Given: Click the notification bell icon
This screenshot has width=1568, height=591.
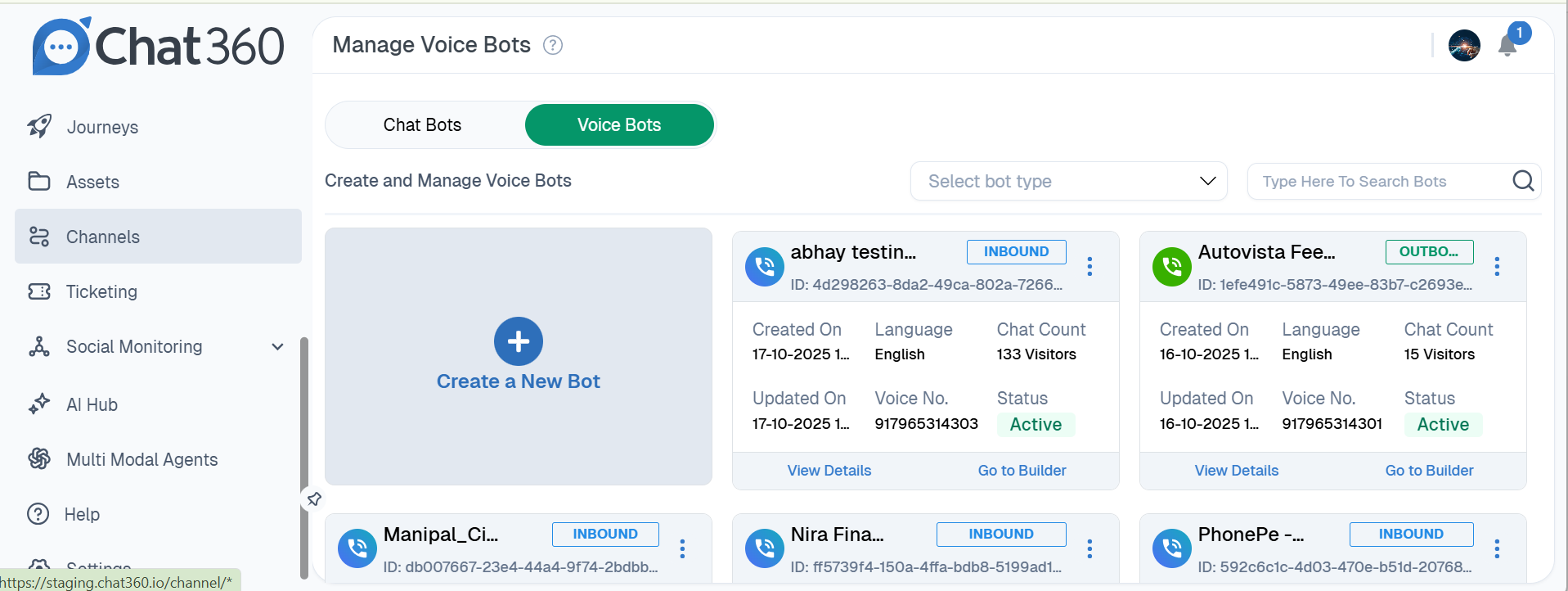Looking at the screenshot, I should (1507, 47).
